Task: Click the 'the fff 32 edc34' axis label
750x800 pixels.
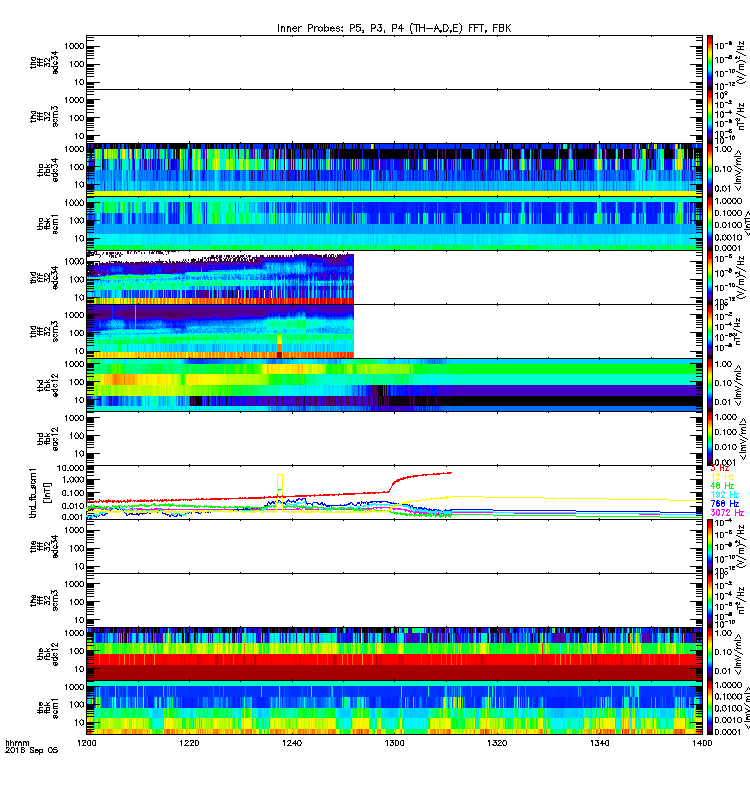Action: tap(44, 546)
